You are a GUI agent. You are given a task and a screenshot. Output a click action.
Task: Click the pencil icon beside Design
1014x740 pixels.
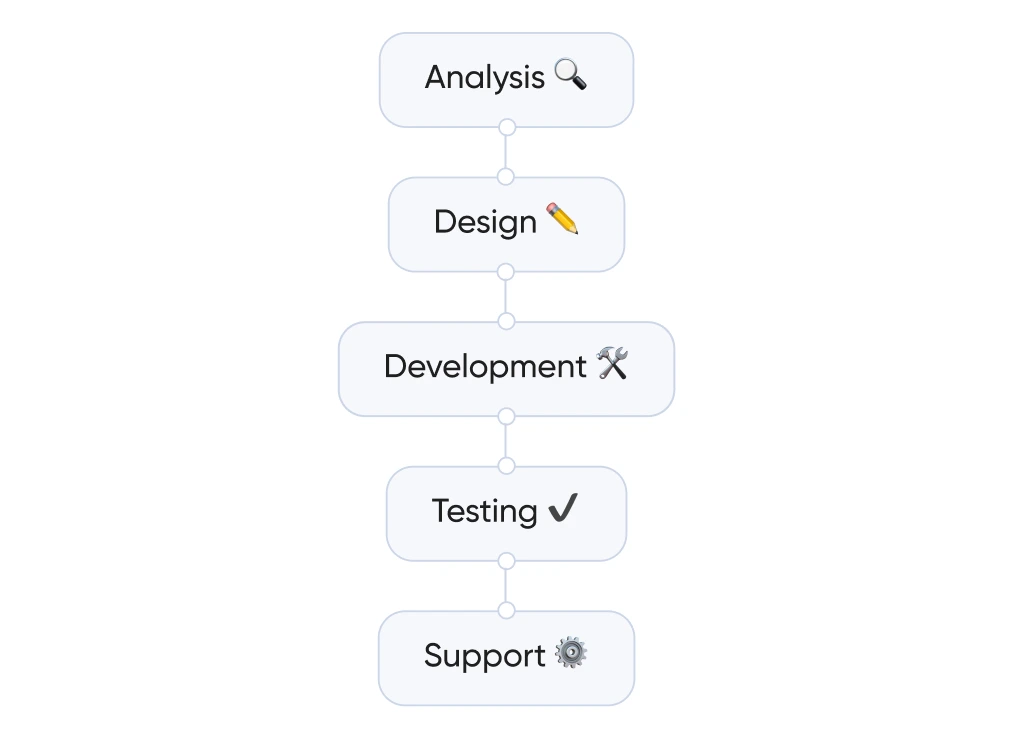[x=562, y=219]
